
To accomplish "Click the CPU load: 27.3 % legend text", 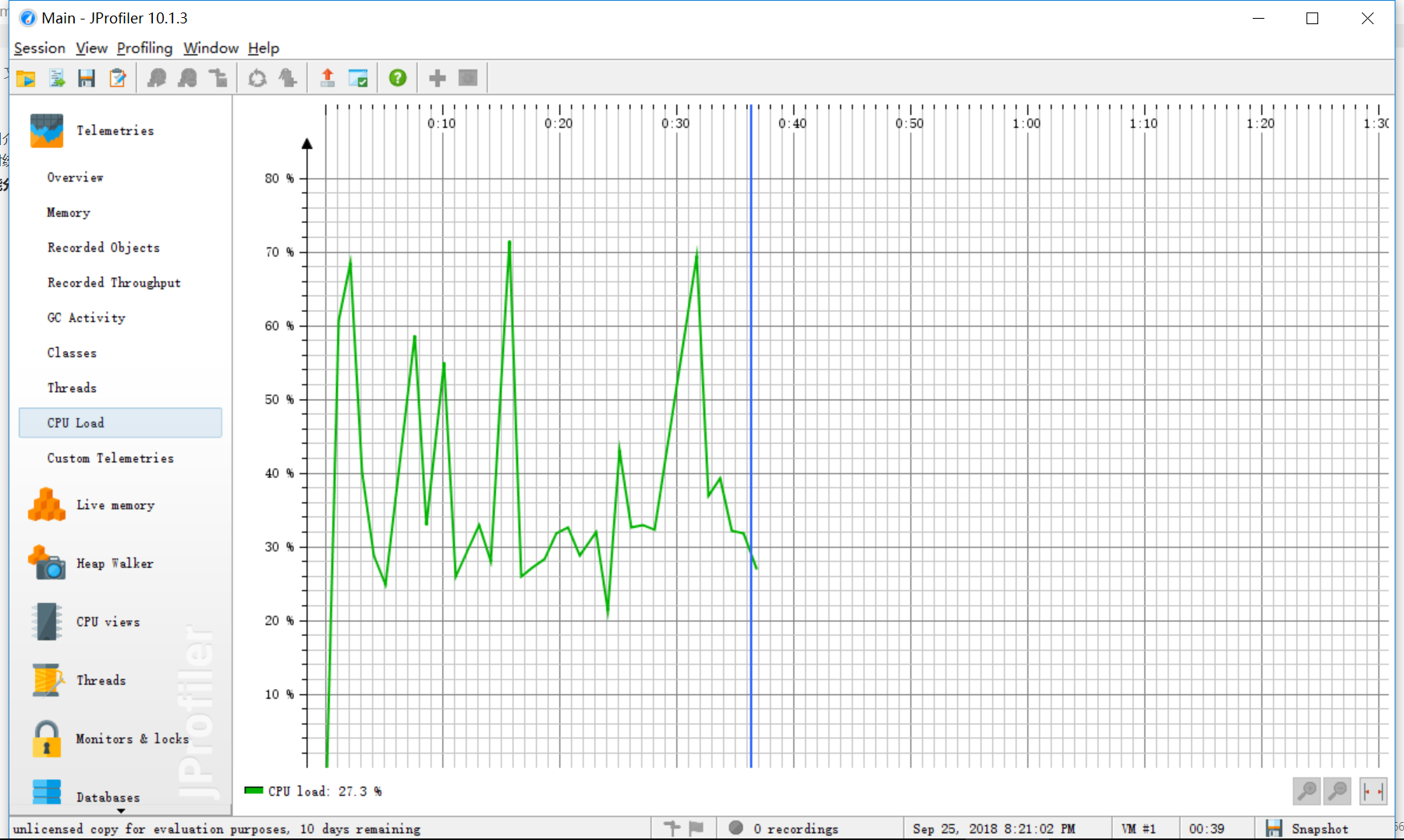I will tap(325, 791).
